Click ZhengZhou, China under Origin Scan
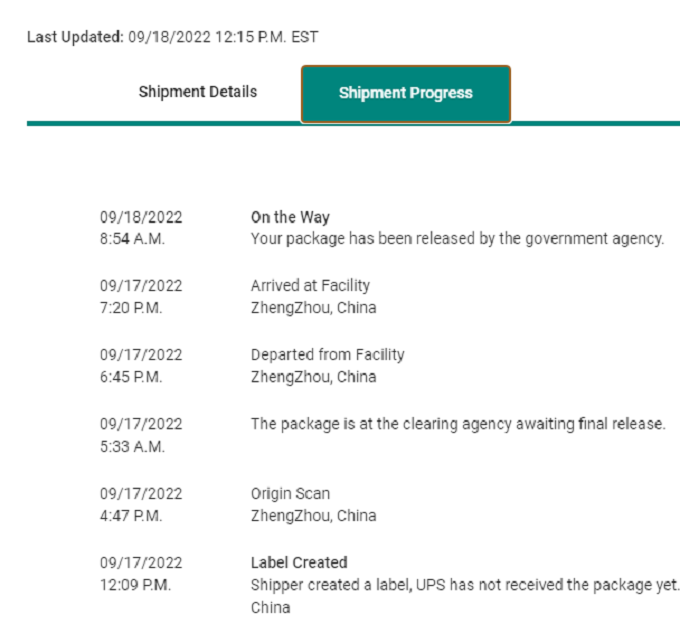Screen dimensions: 680x643 (x=313, y=516)
